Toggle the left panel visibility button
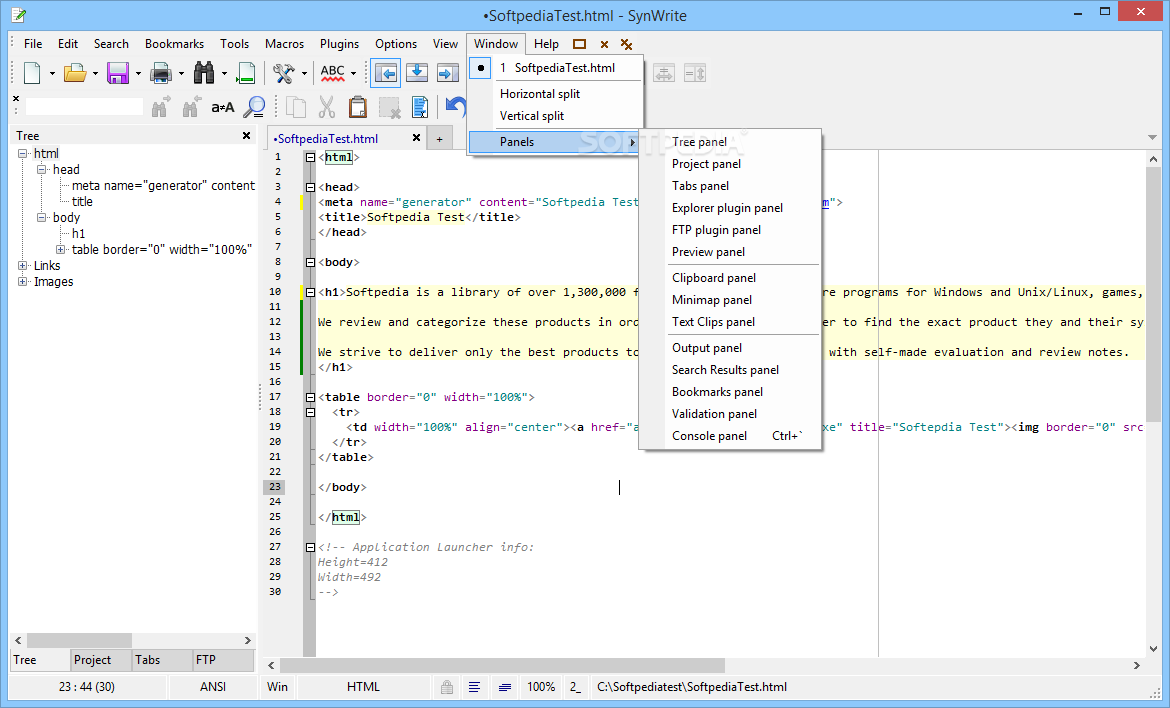The image size is (1170, 708). point(386,73)
